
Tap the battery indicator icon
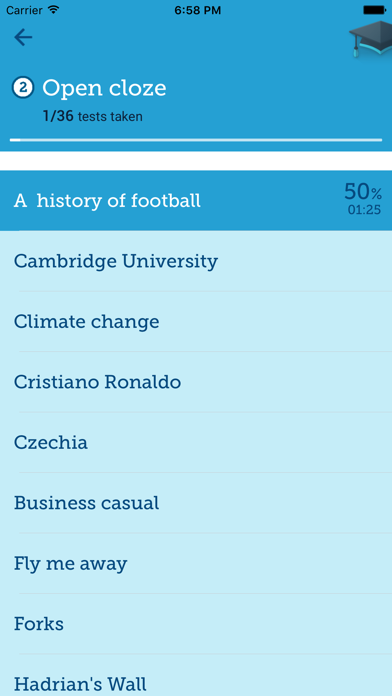374,10
